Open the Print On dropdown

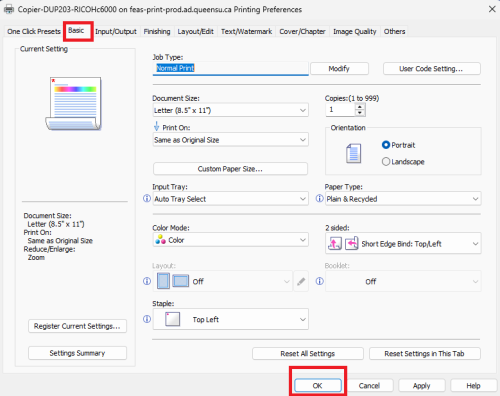(230, 140)
